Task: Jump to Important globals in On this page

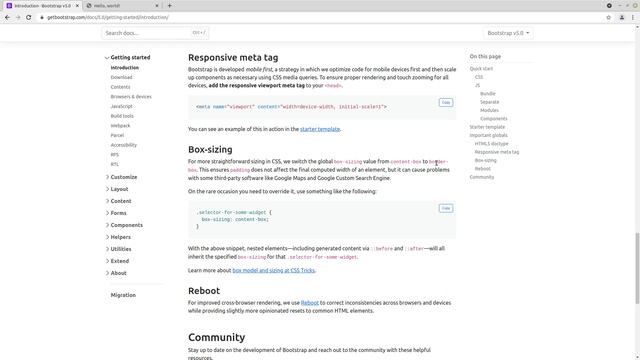Action: (x=489, y=135)
